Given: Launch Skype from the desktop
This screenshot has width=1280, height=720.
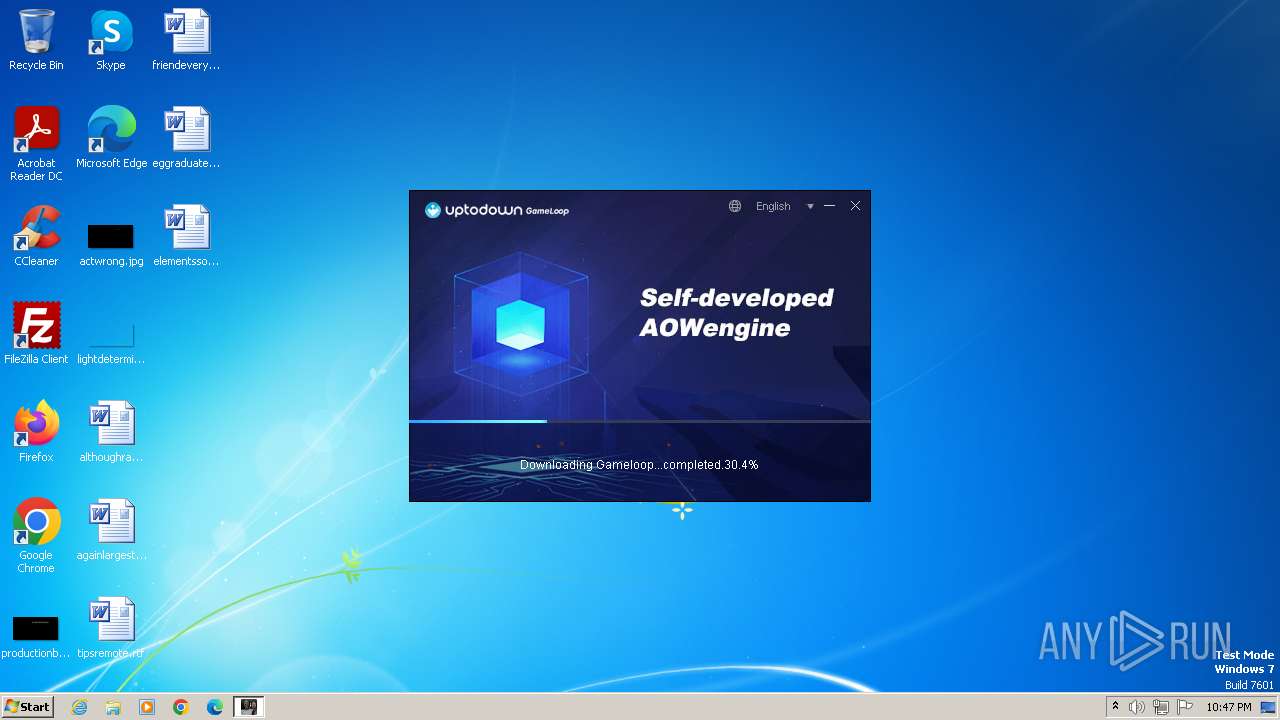Looking at the screenshot, I should coord(111,40).
